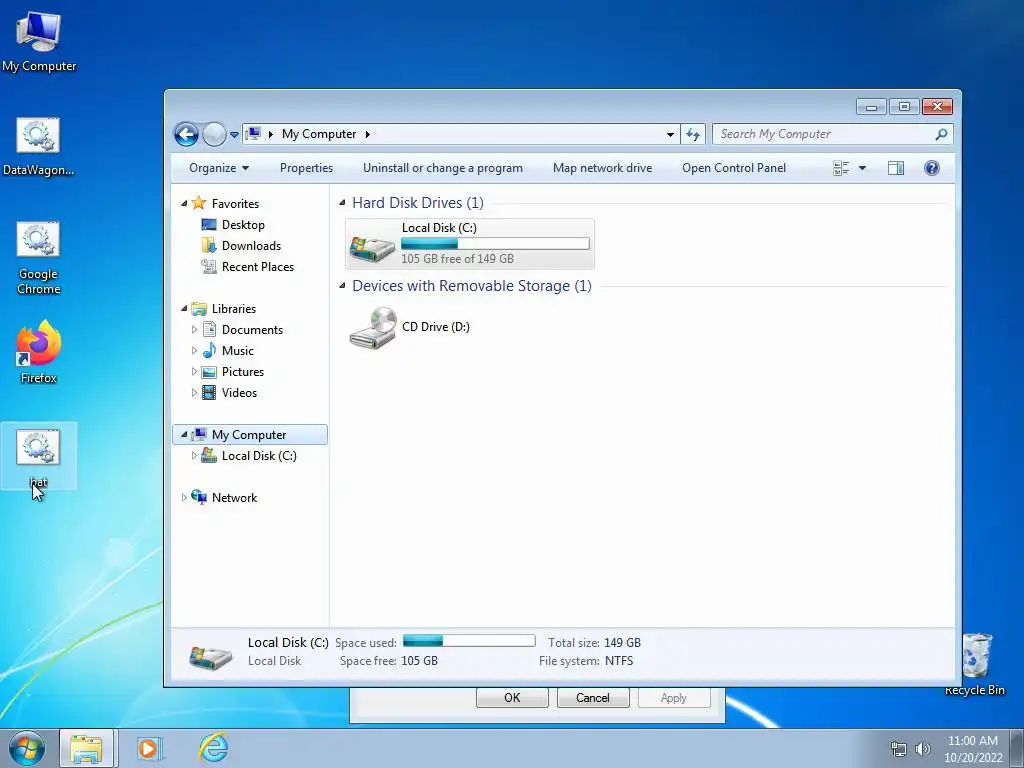1024x768 pixels.
Task: Click the Total size 149 GB value
Action: coord(622,643)
